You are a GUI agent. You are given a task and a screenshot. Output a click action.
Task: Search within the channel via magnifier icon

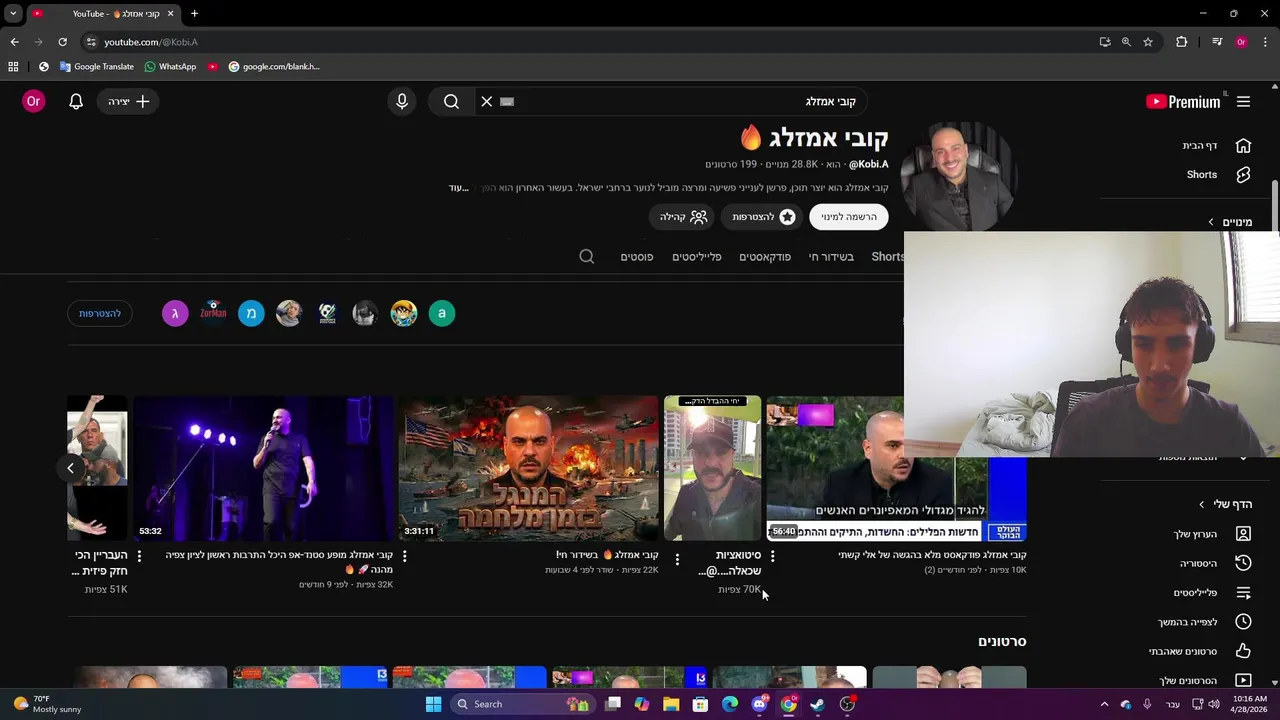click(587, 256)
